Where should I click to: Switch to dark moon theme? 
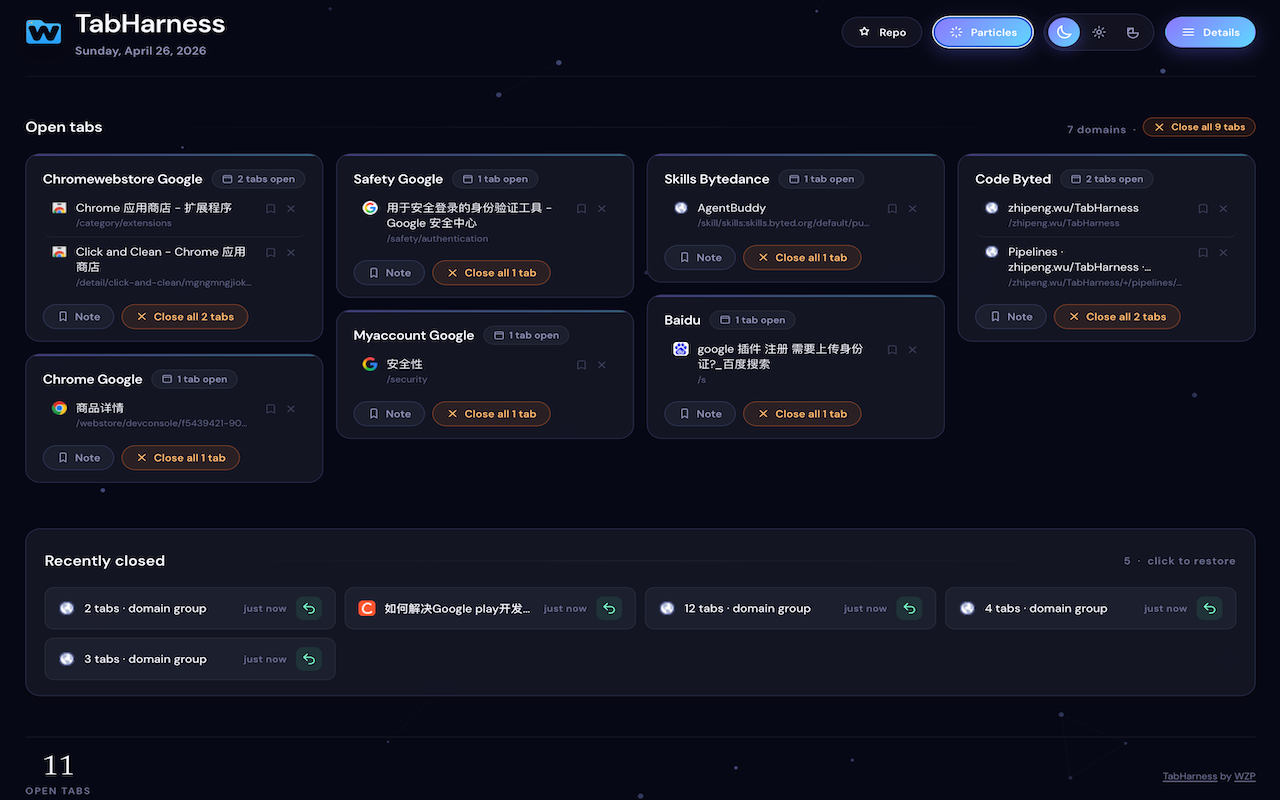pos(1064,32)
